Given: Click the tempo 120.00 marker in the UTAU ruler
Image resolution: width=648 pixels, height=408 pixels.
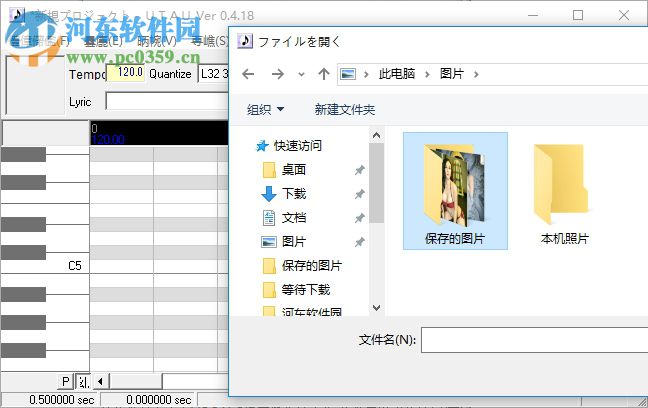Looking at the screenshot, I should 108,139.
